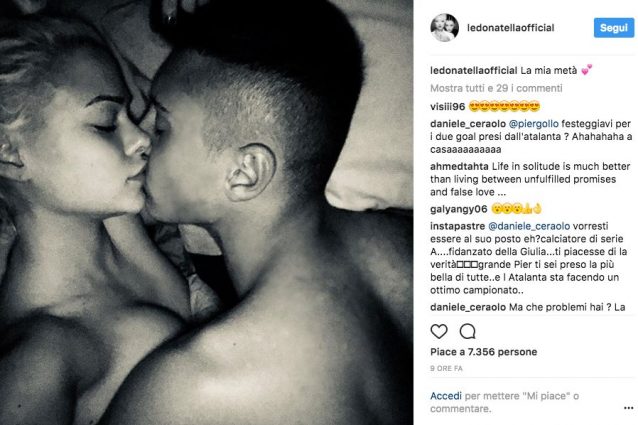Open ledonatellaofficial profile avatar
Screen dimensions: 638x425
coord(444,28)
